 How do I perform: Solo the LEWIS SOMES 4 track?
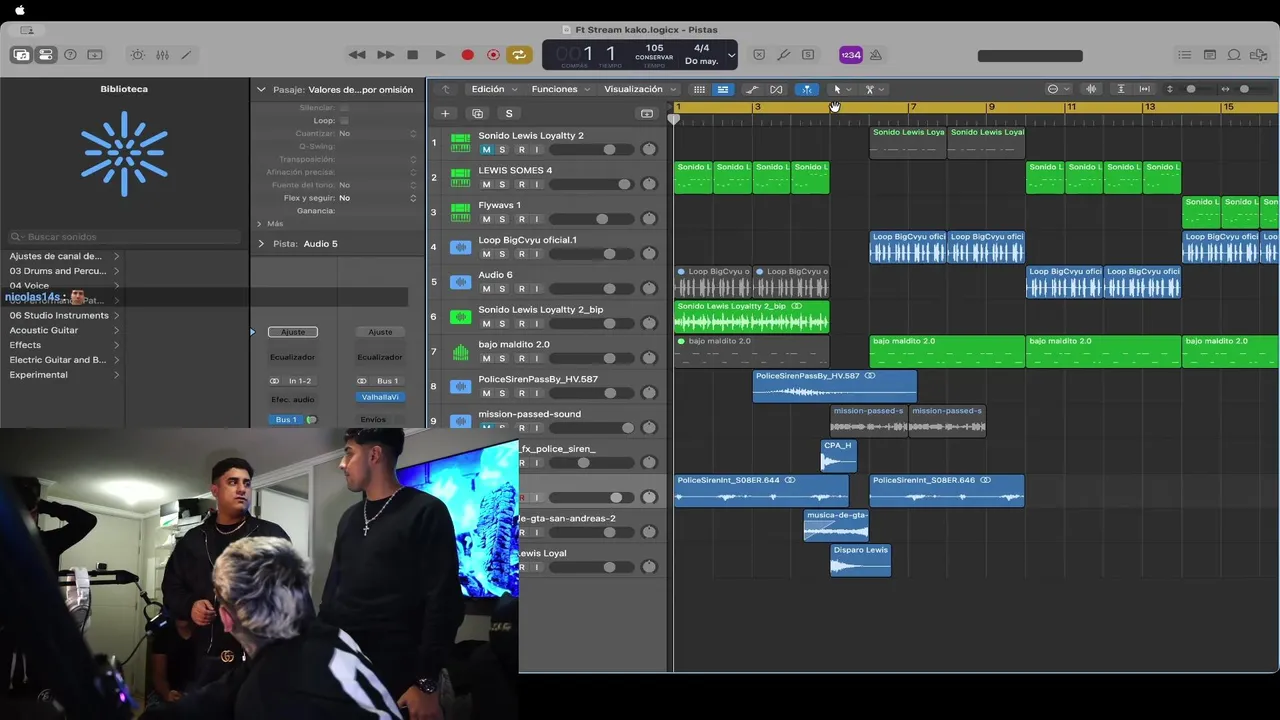[503, 185]
